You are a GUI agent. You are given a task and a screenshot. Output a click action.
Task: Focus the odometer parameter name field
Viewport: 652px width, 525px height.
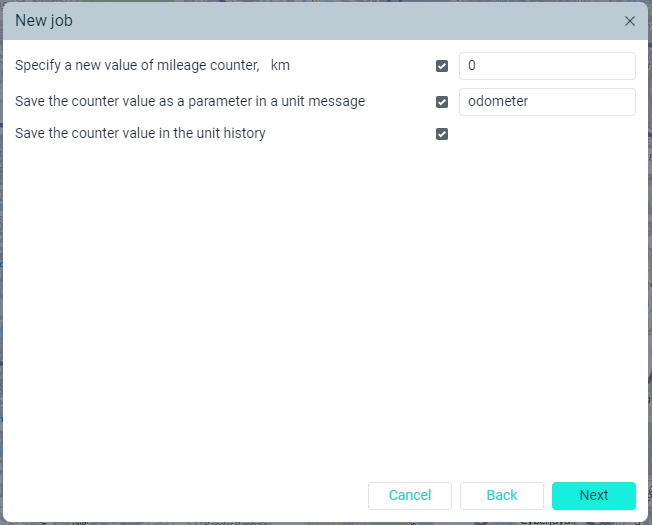(547, 102)
